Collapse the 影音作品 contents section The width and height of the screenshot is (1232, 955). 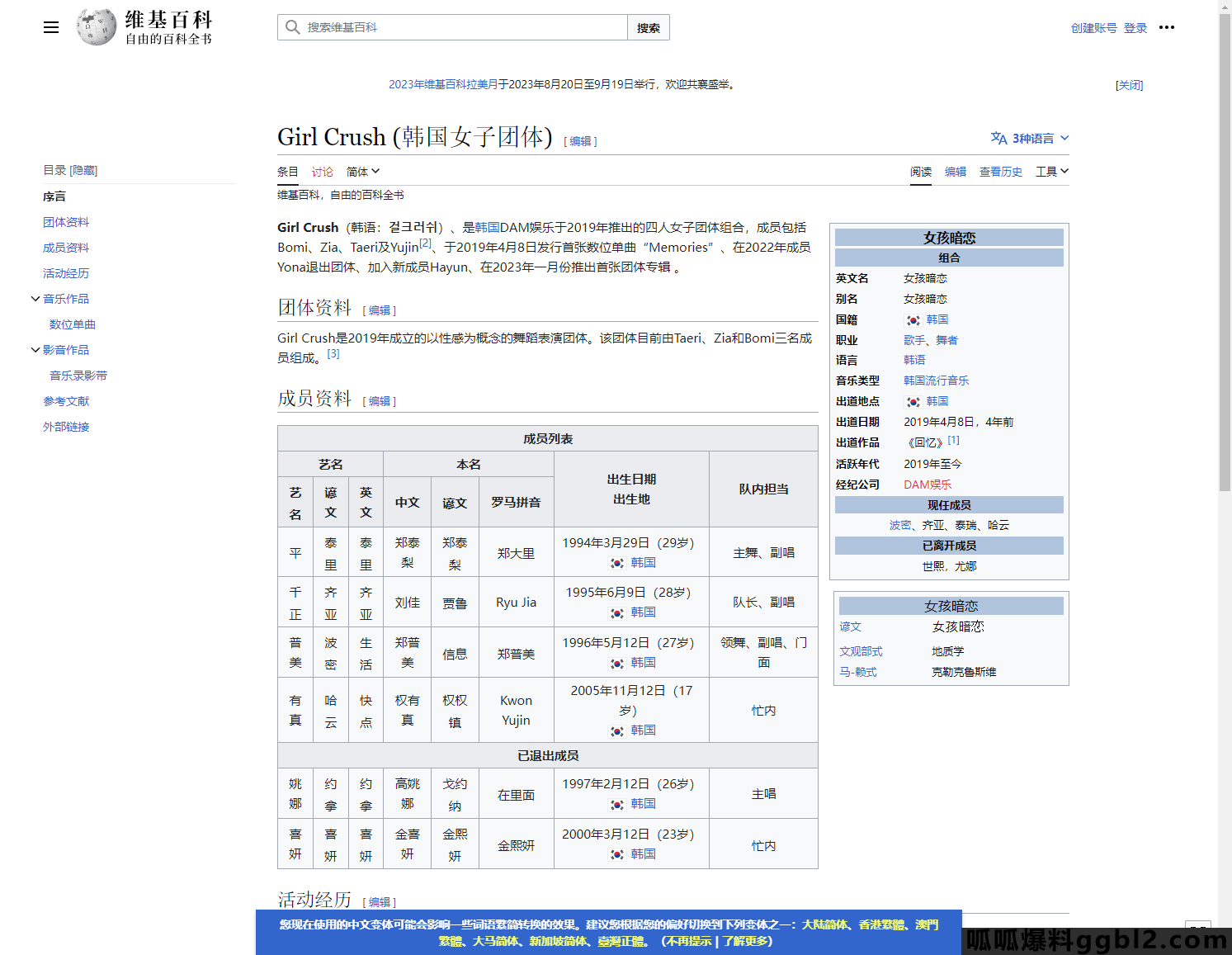pyautogui.click(x=35, y=350)
